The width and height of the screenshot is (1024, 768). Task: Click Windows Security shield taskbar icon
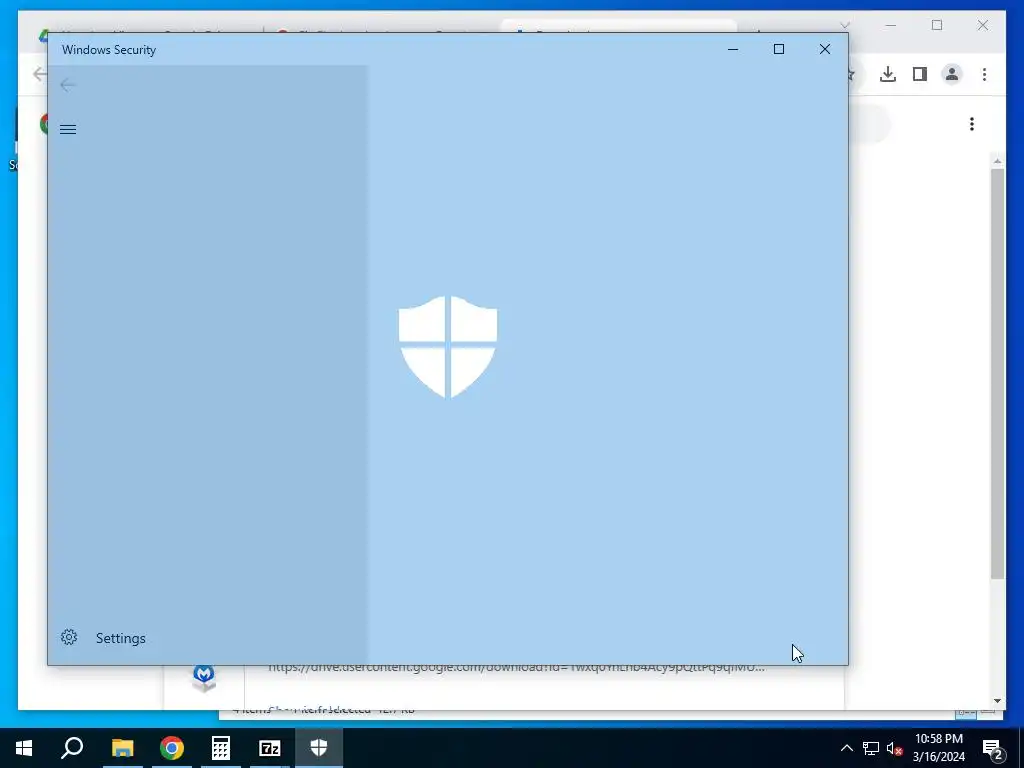click(319, 748)
